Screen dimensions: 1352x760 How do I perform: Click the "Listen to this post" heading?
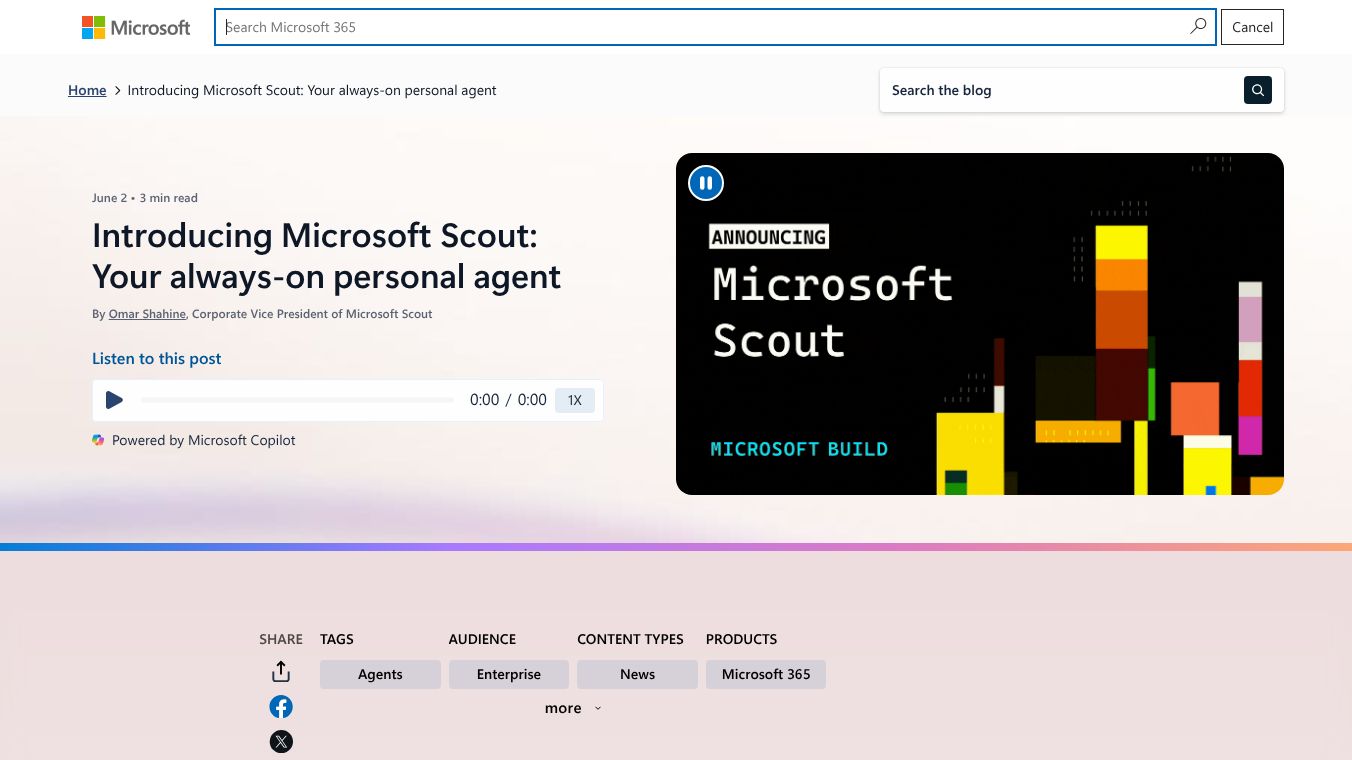[x=157, y=358]
